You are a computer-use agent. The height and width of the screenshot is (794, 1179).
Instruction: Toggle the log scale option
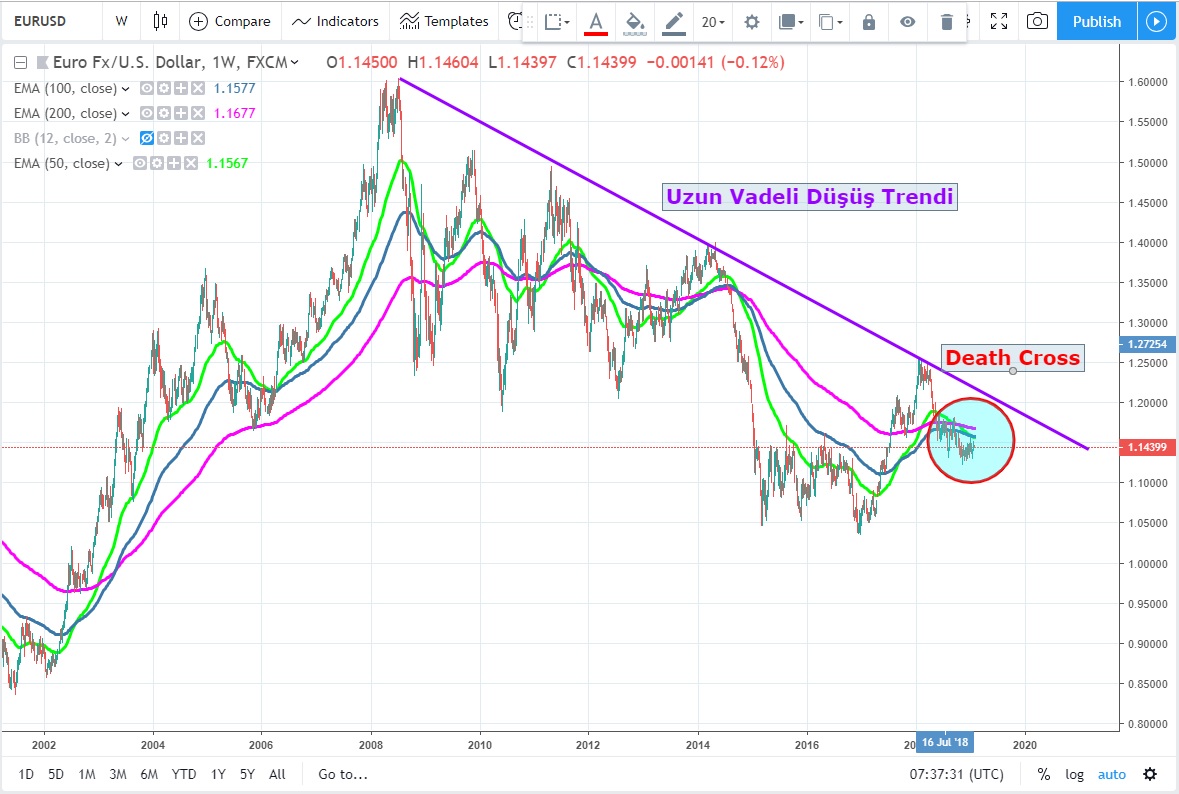[1074, 774]
